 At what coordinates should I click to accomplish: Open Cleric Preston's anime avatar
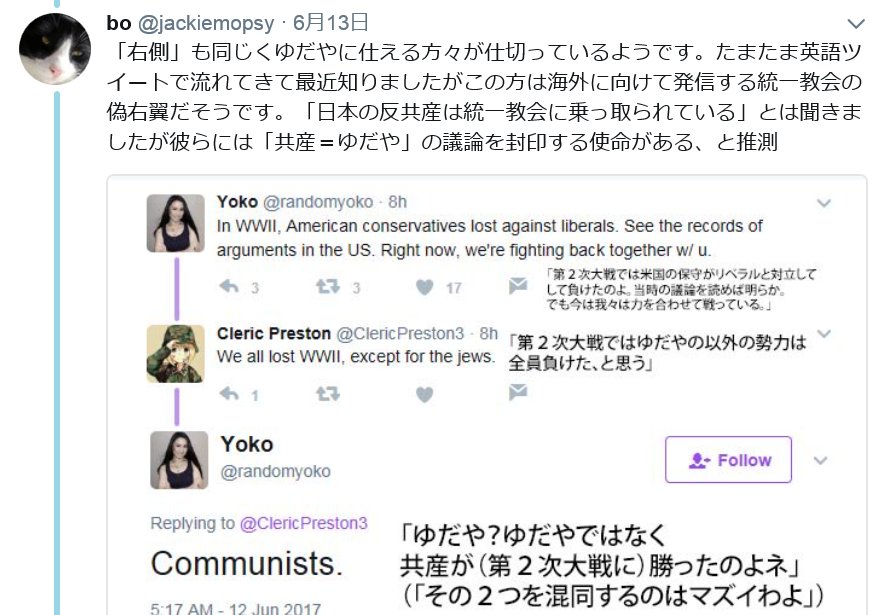pyautogui.click(x=176, y=354)
